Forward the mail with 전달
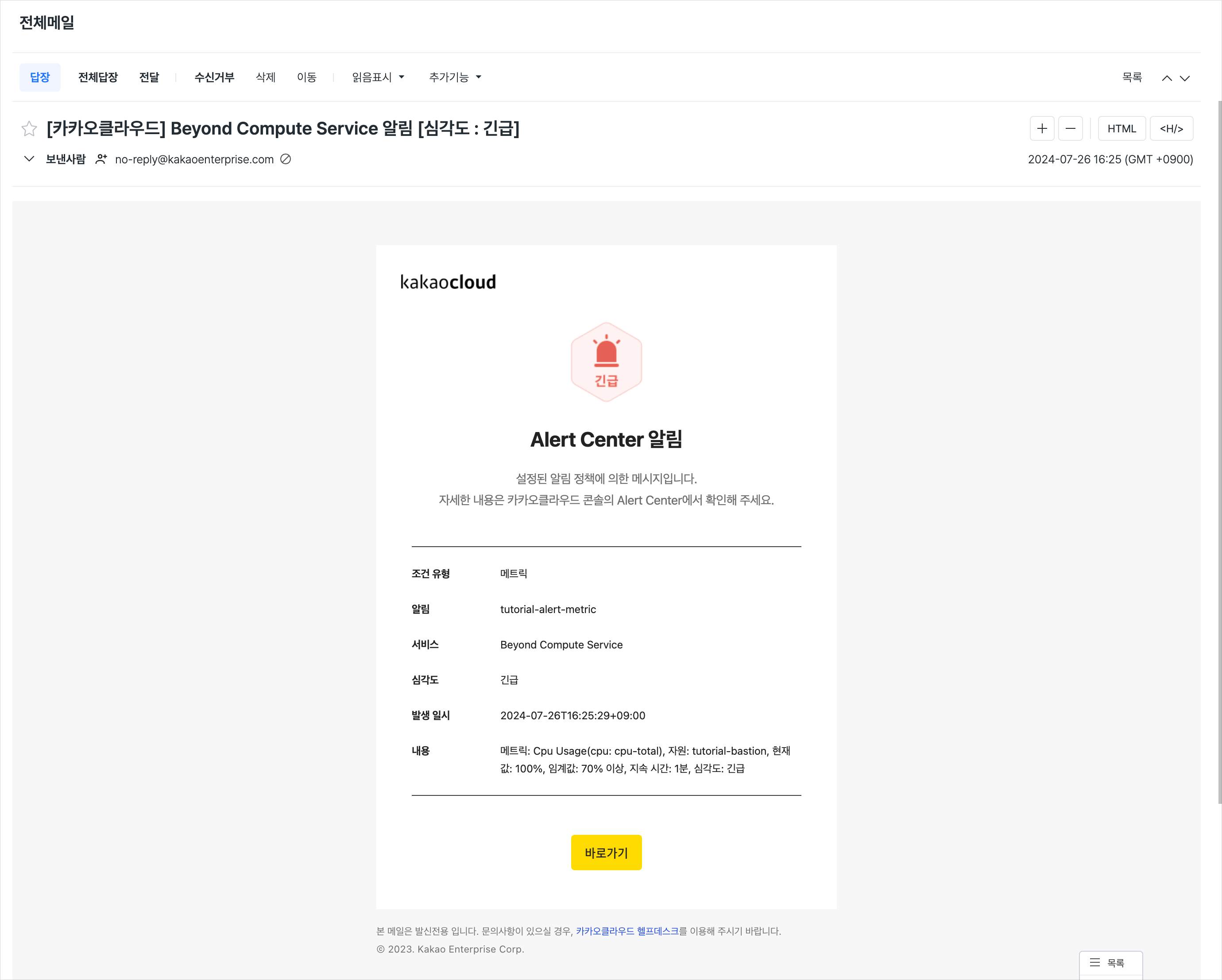The image size is (1222, 980). point(149,77)
